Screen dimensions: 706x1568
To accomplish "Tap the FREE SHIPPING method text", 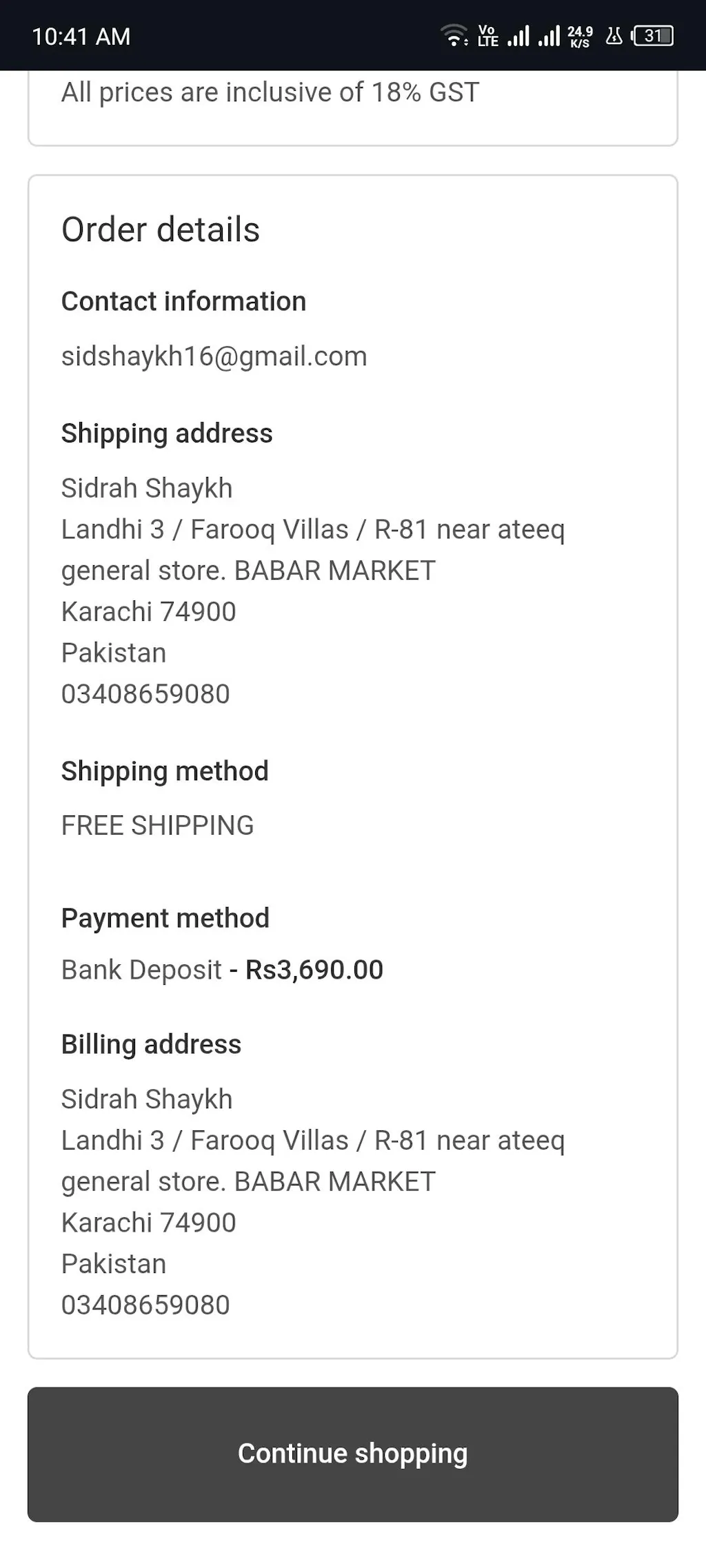I will click(x=157, y=826).
